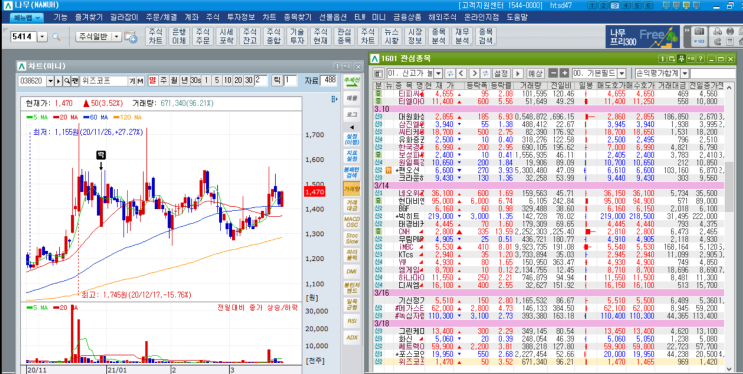The height and width of the screenshot is (374, 743).
Task: Open the 기술투자 toolbar shortcut
Action: tap(297, 36)
